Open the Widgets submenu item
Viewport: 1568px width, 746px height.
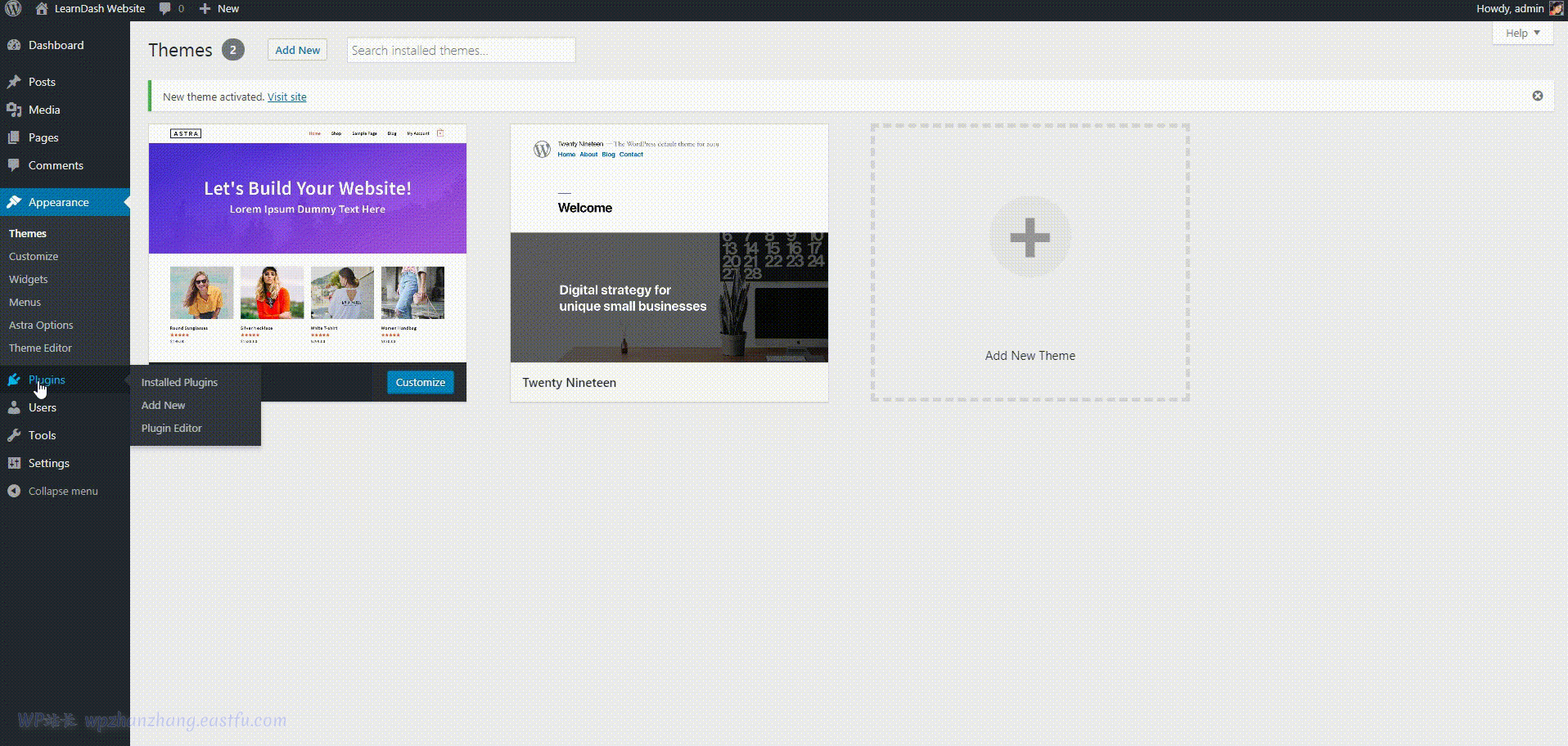[29, 279]
